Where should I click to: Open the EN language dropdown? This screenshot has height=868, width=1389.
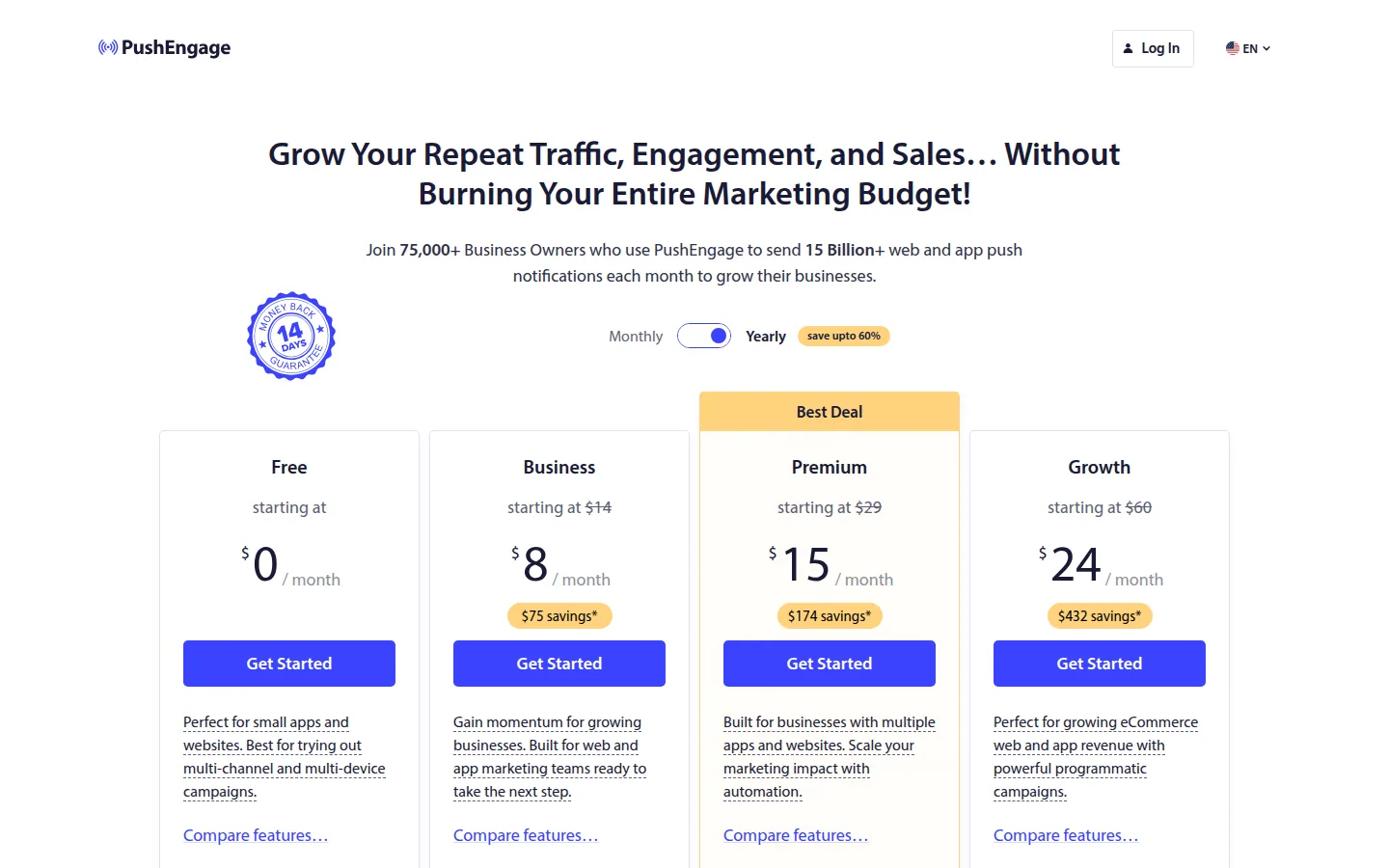[x=1248, y=48]
